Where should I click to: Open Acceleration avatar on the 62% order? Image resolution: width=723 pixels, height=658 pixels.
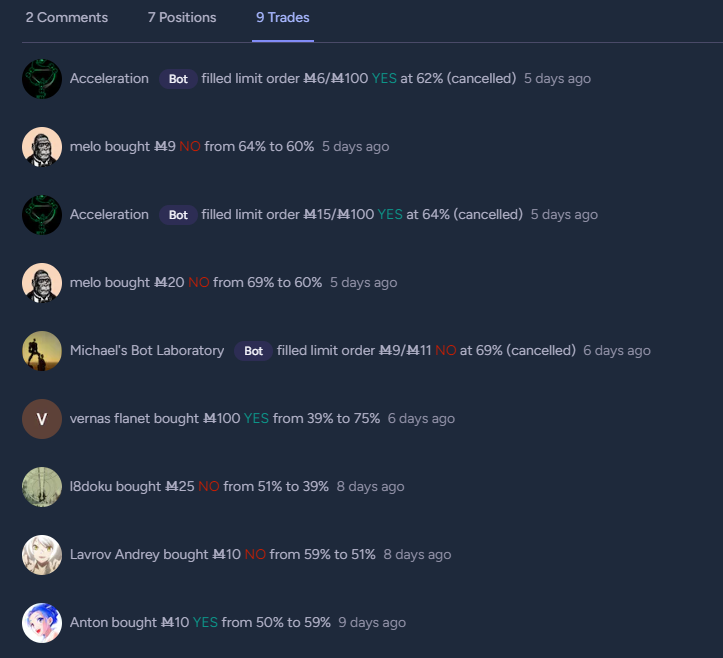(42, 79)
